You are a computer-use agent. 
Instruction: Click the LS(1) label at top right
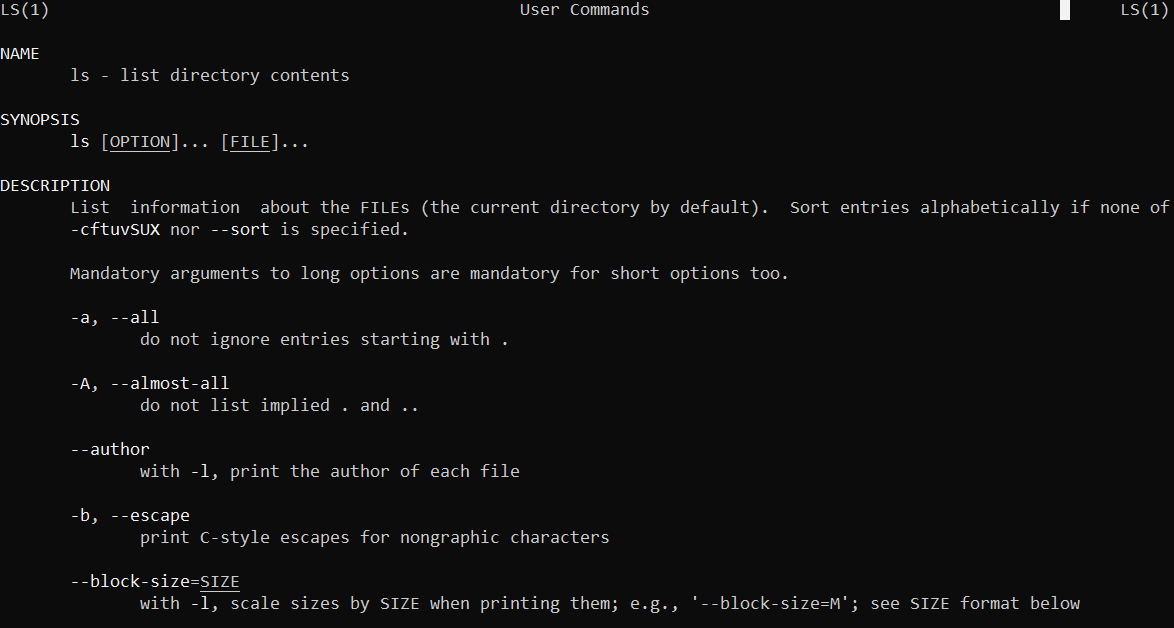pos(1145,10)
